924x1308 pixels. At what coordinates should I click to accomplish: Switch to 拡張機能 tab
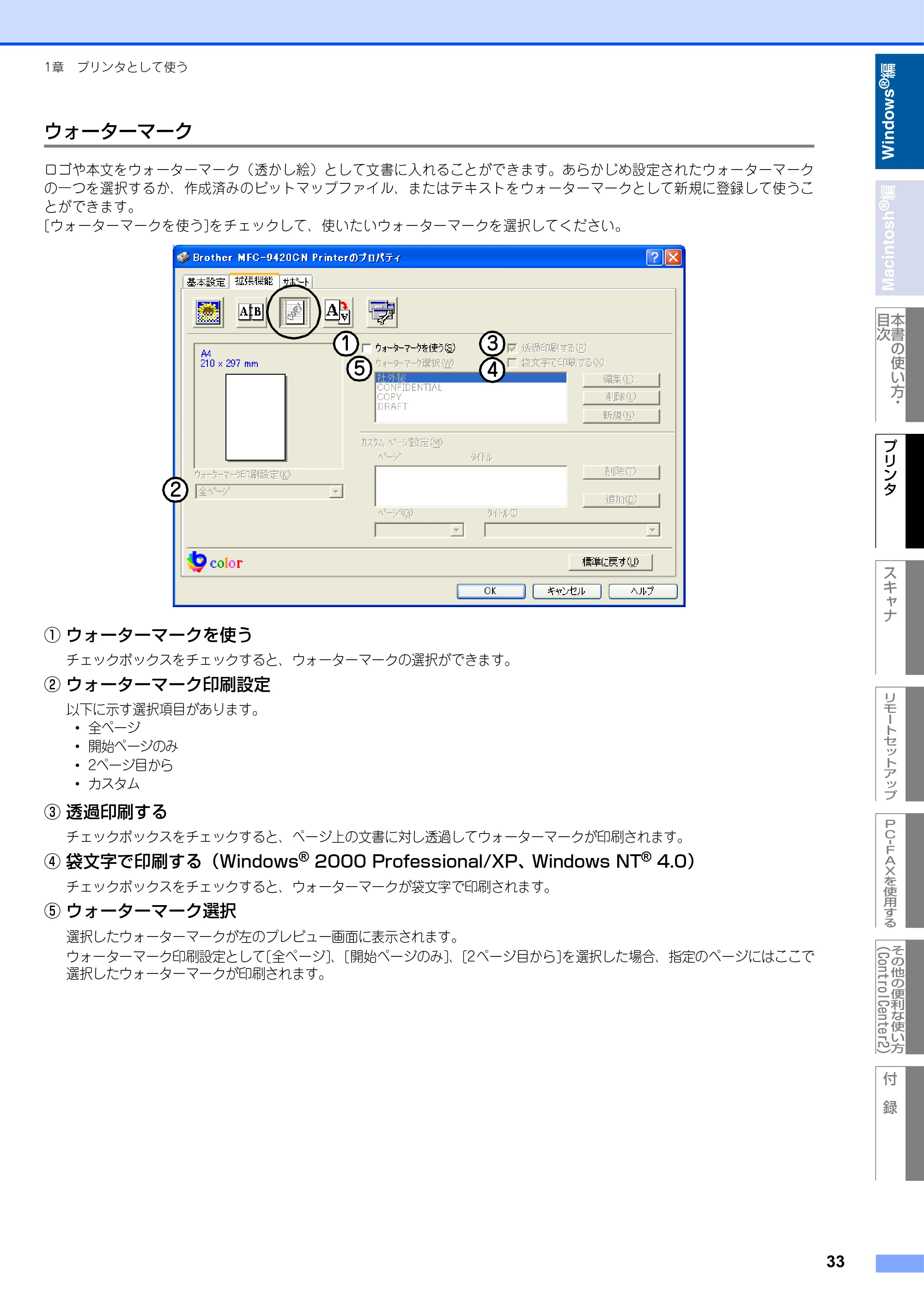pyautogui.click(x=254, y=281)
